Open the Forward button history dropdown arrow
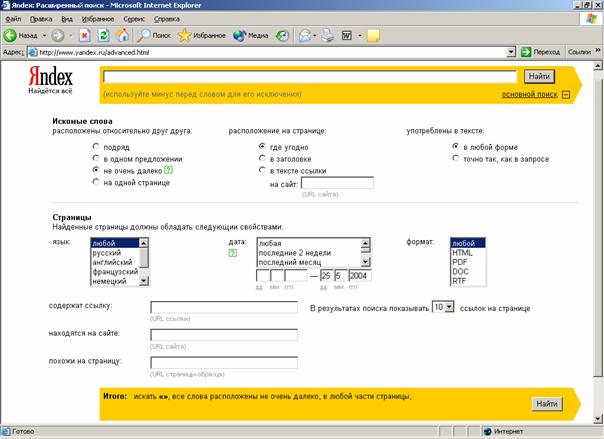604x439 pixels. coord(70,35)
